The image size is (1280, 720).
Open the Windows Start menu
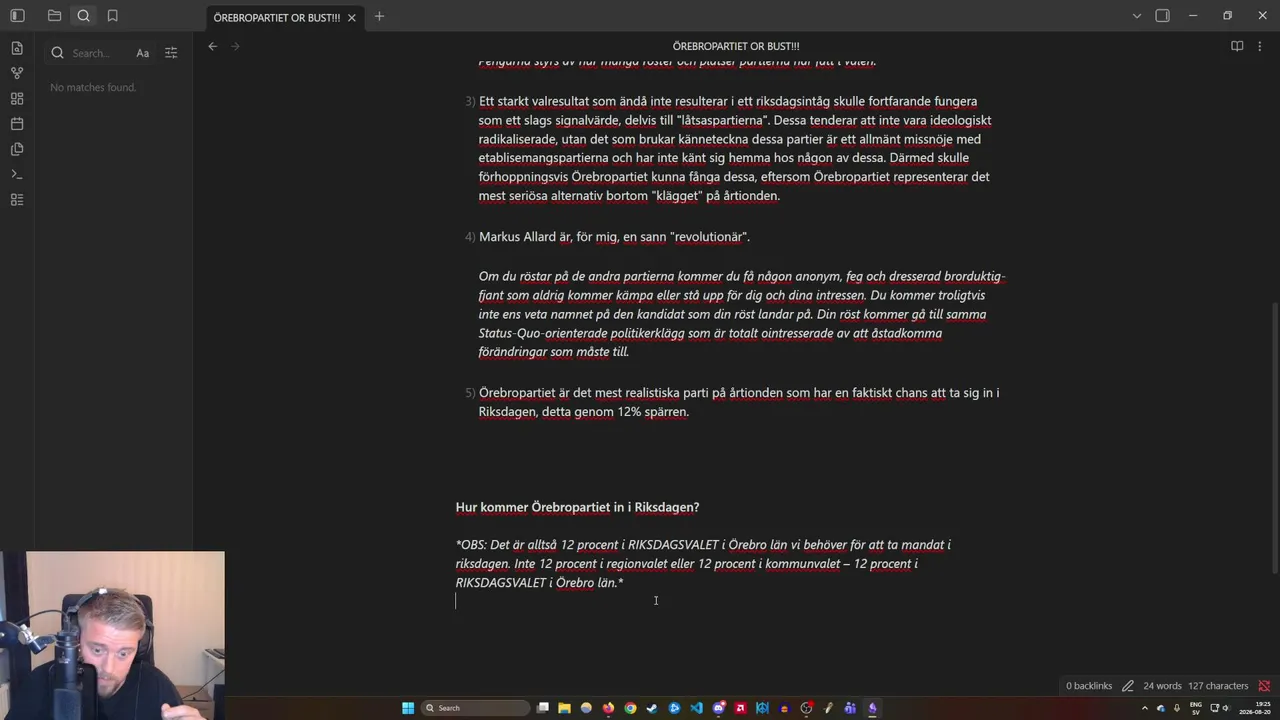408,708
